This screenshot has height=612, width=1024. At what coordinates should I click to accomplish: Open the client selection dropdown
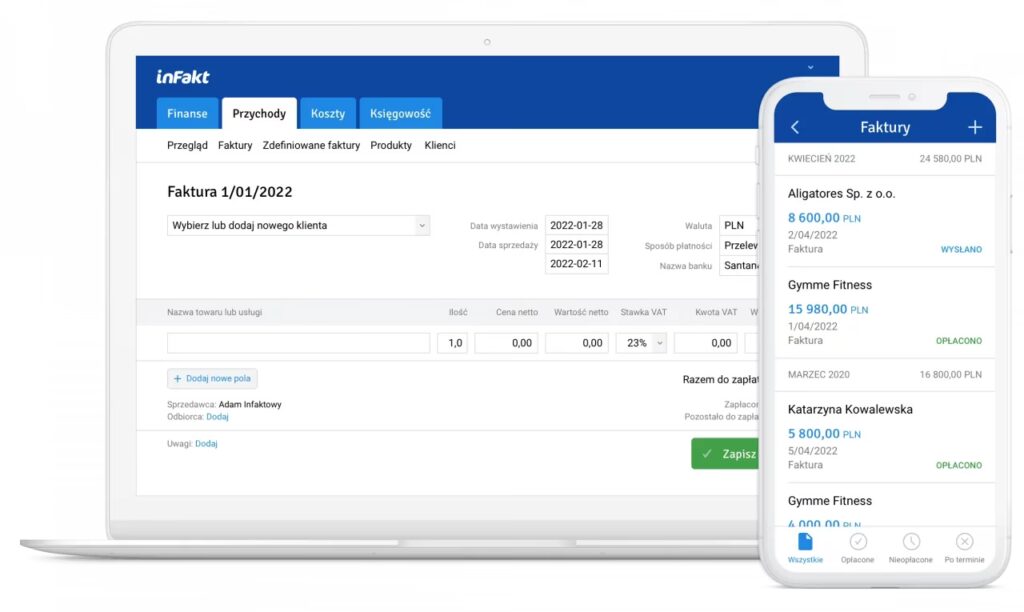[x=298, y=226]
